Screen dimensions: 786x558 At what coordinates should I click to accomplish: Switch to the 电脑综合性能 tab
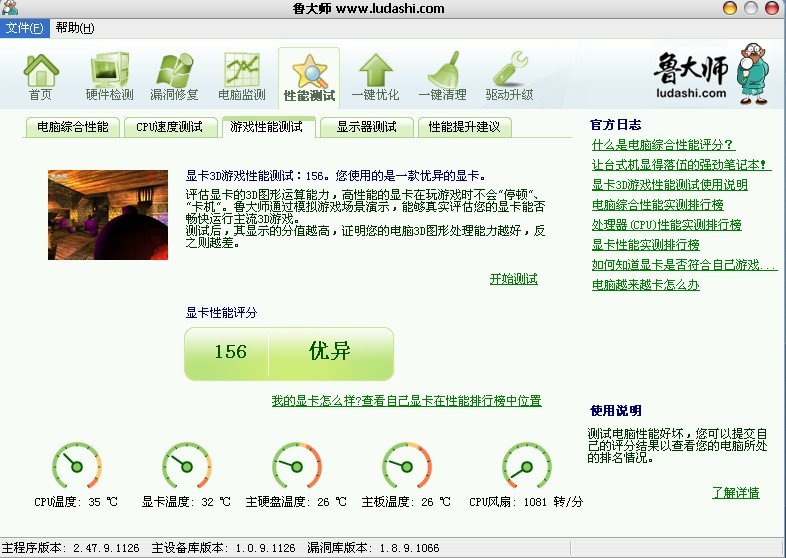(x=73, y=127)
